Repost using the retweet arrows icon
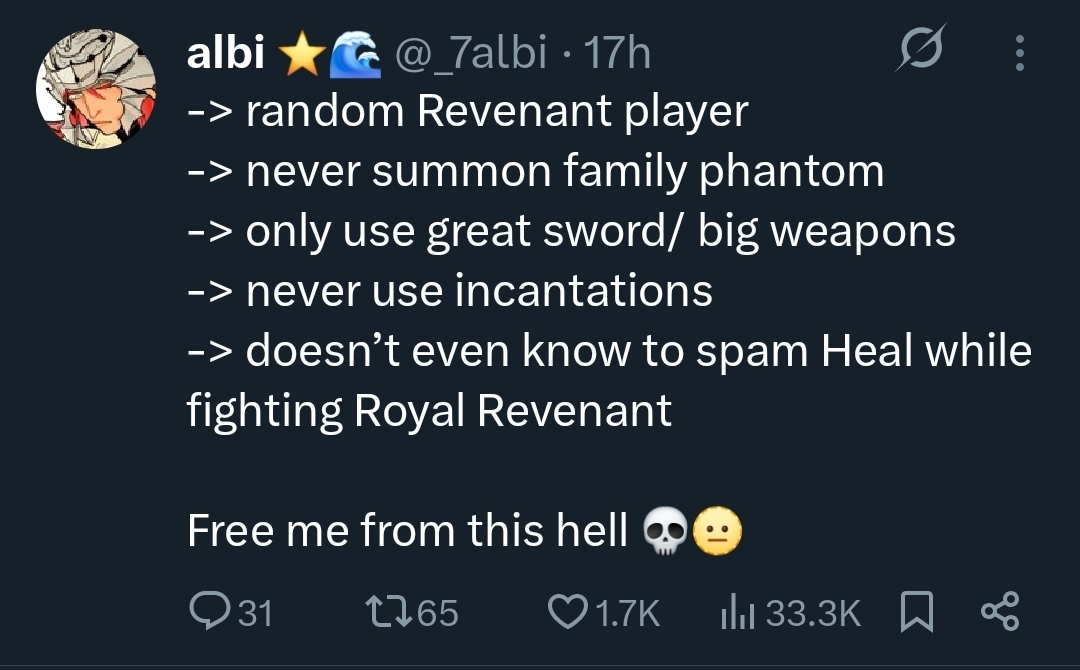This screenshot has width=1080, height=670. 389,611
